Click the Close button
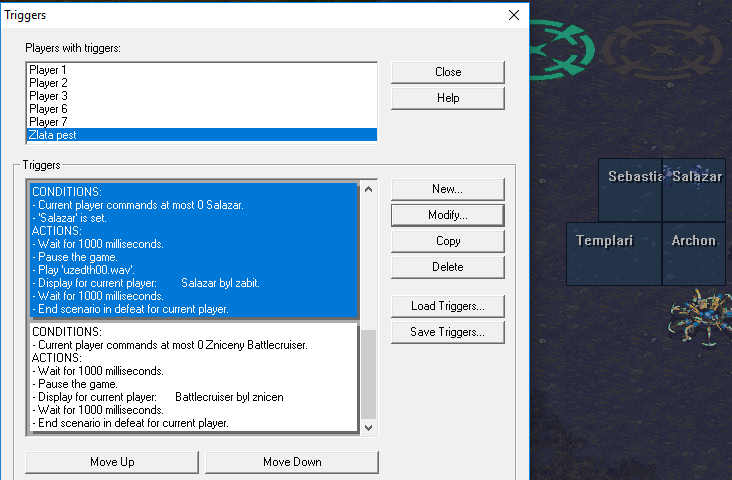The height and width of the screenshot is (480, 732). point(448,72)
